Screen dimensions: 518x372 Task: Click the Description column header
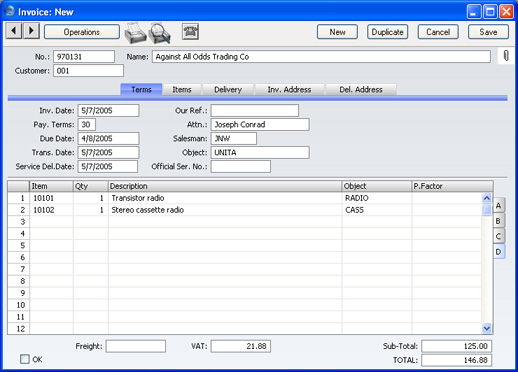coord(225,186)
